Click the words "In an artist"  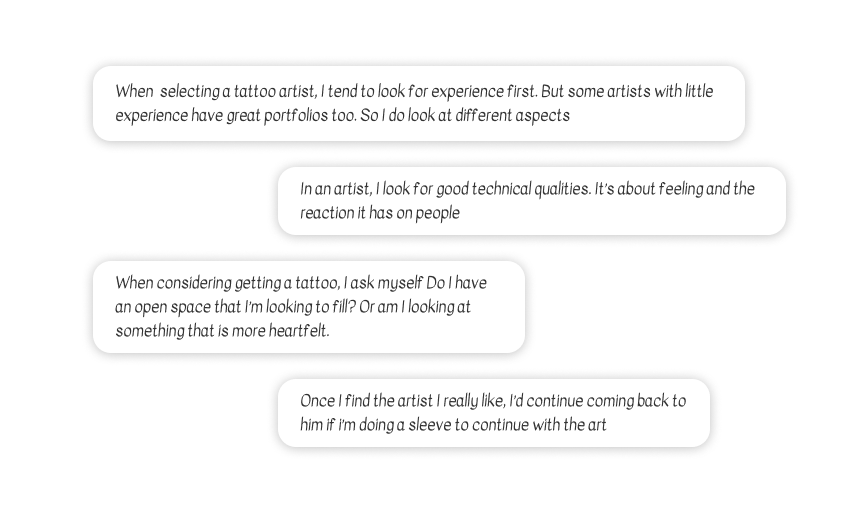tap(336, 189)
